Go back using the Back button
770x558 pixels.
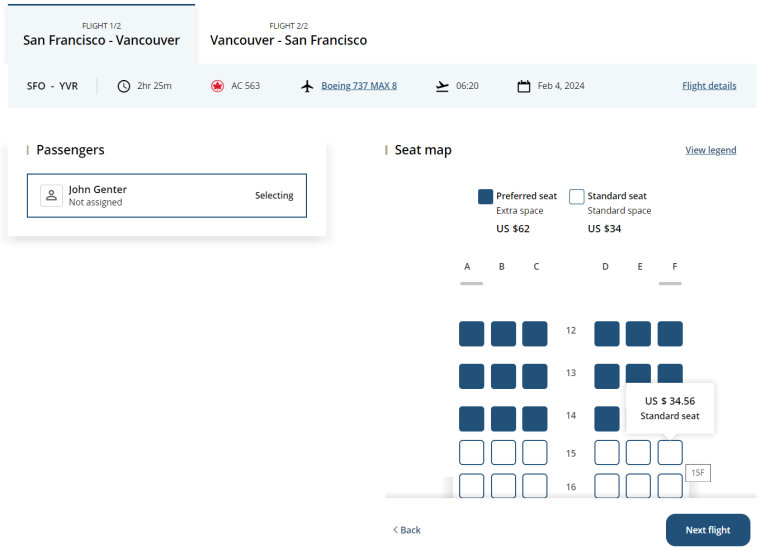point(406,530)
